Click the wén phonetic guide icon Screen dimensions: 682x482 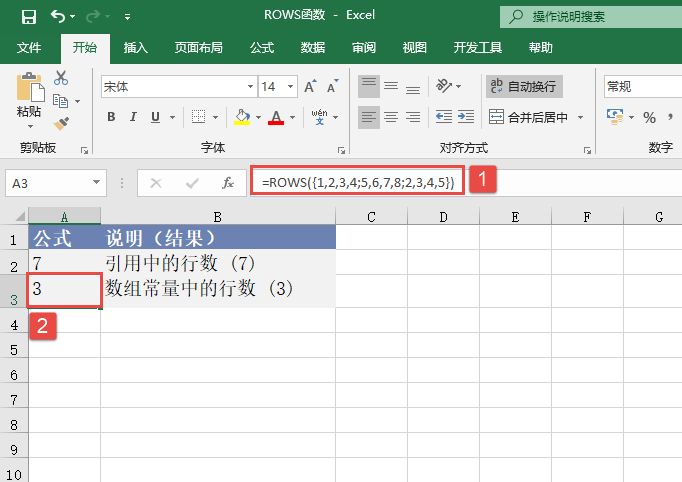[319, 117]
